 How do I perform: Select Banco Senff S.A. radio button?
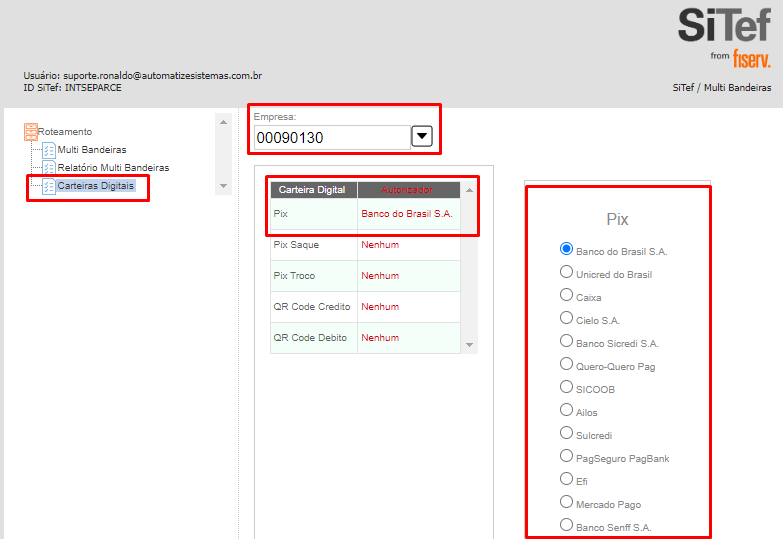pos(566,525)
